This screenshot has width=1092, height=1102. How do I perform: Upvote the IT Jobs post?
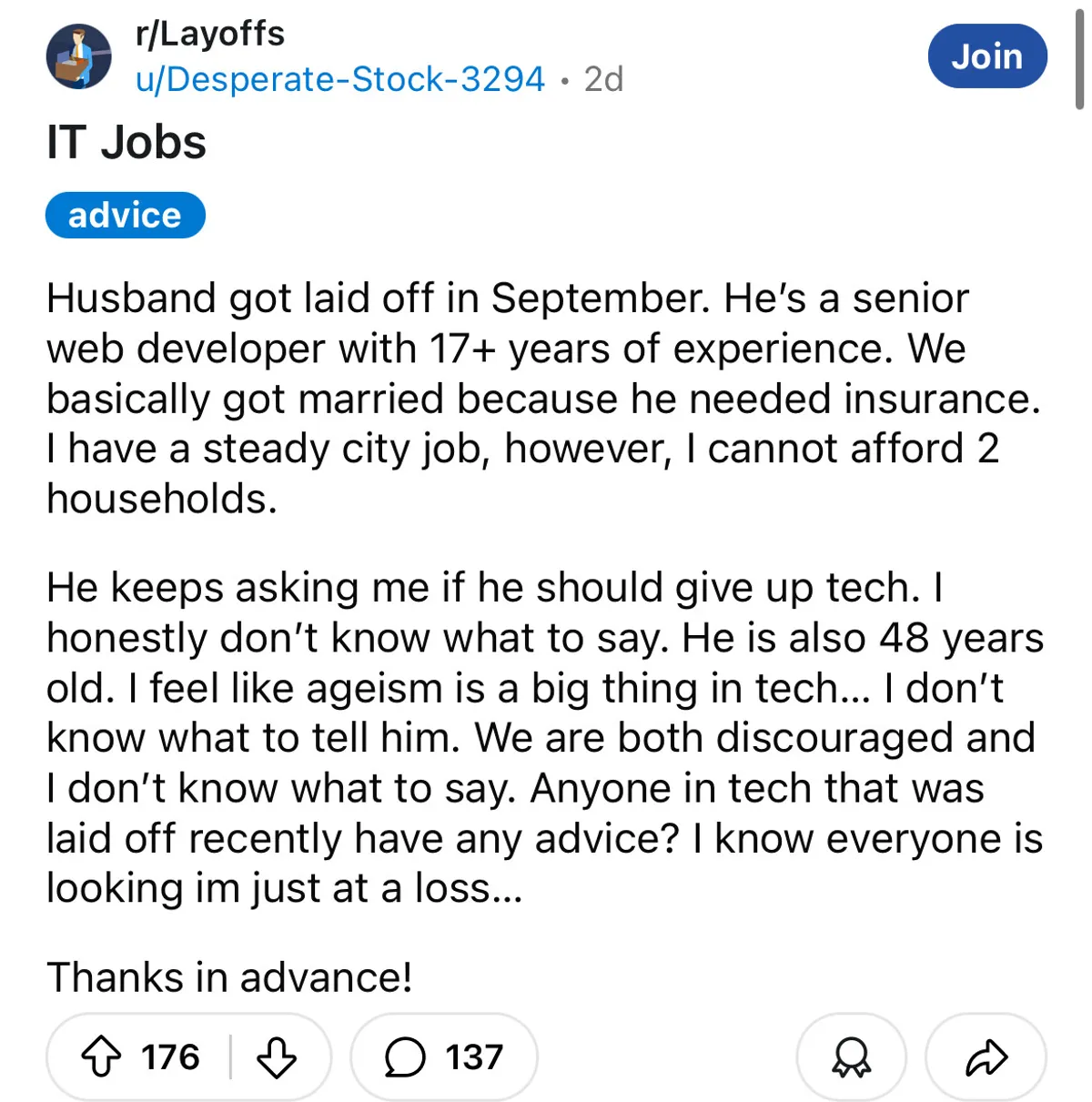pyautogui.click(x=101, y=1057)
